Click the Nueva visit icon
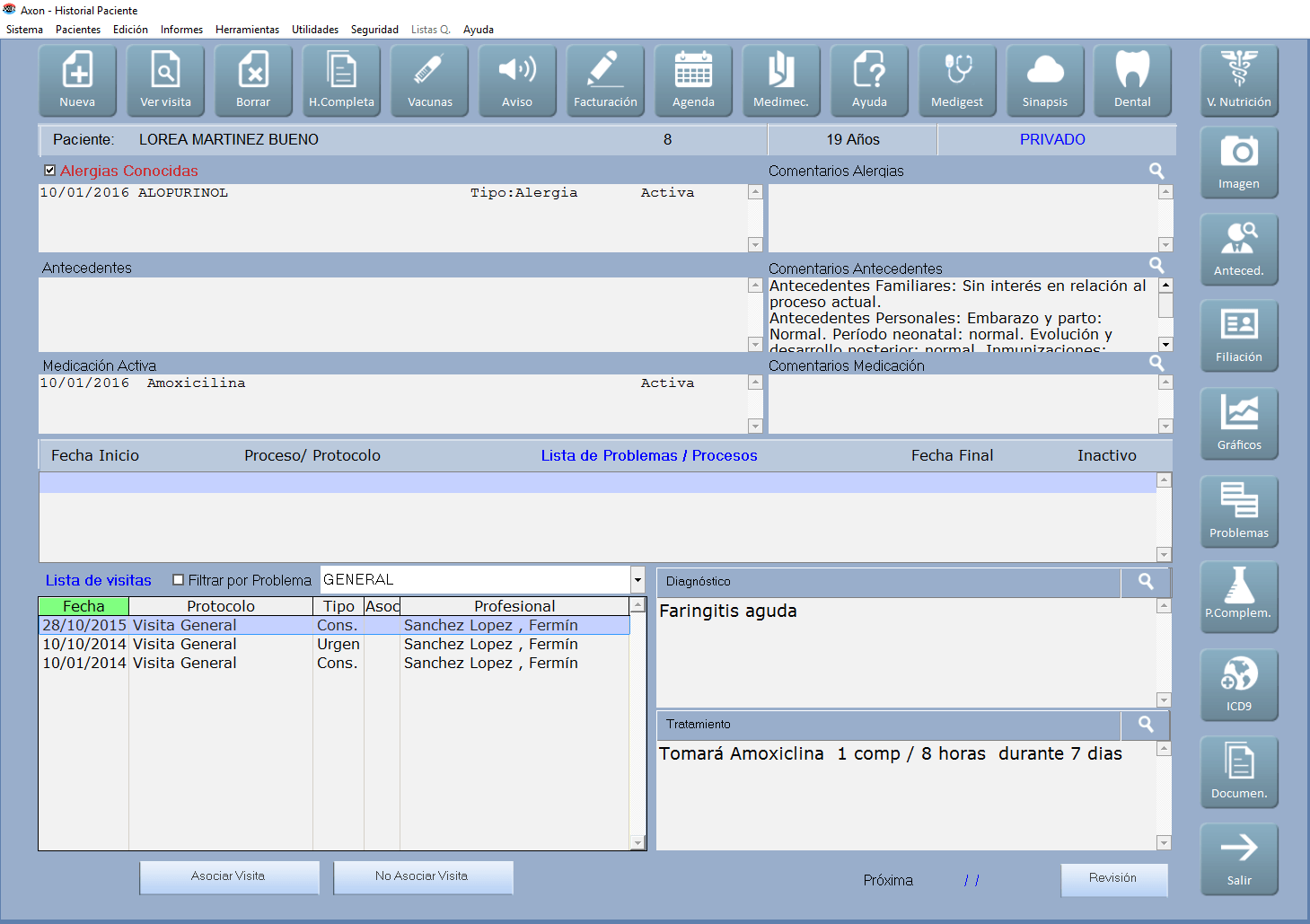This screenshot has width=1310, height=924. pyautogui.click(x=77, y=81)
